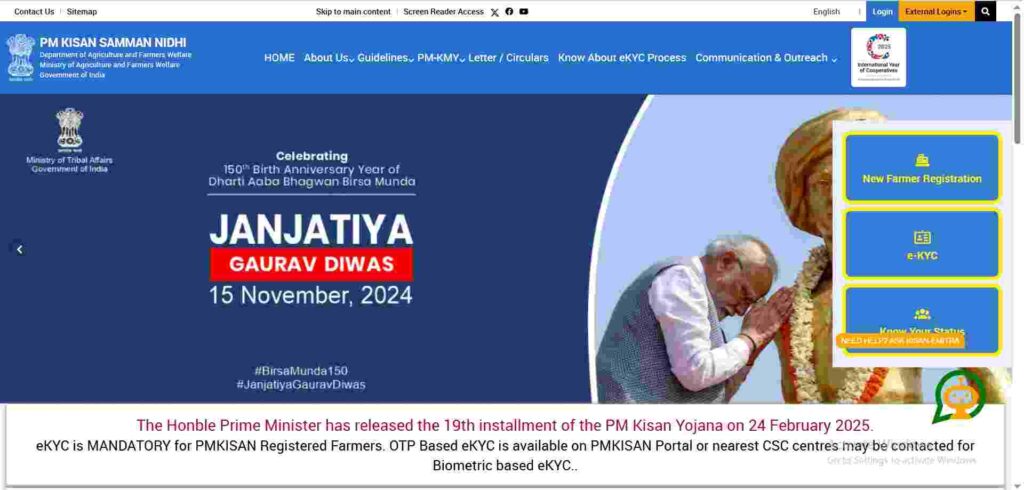Screen dimensions: 1024x490
Task: Click the Kisan e-Mitra chatbot robot icon
Action: pos(959,396)
